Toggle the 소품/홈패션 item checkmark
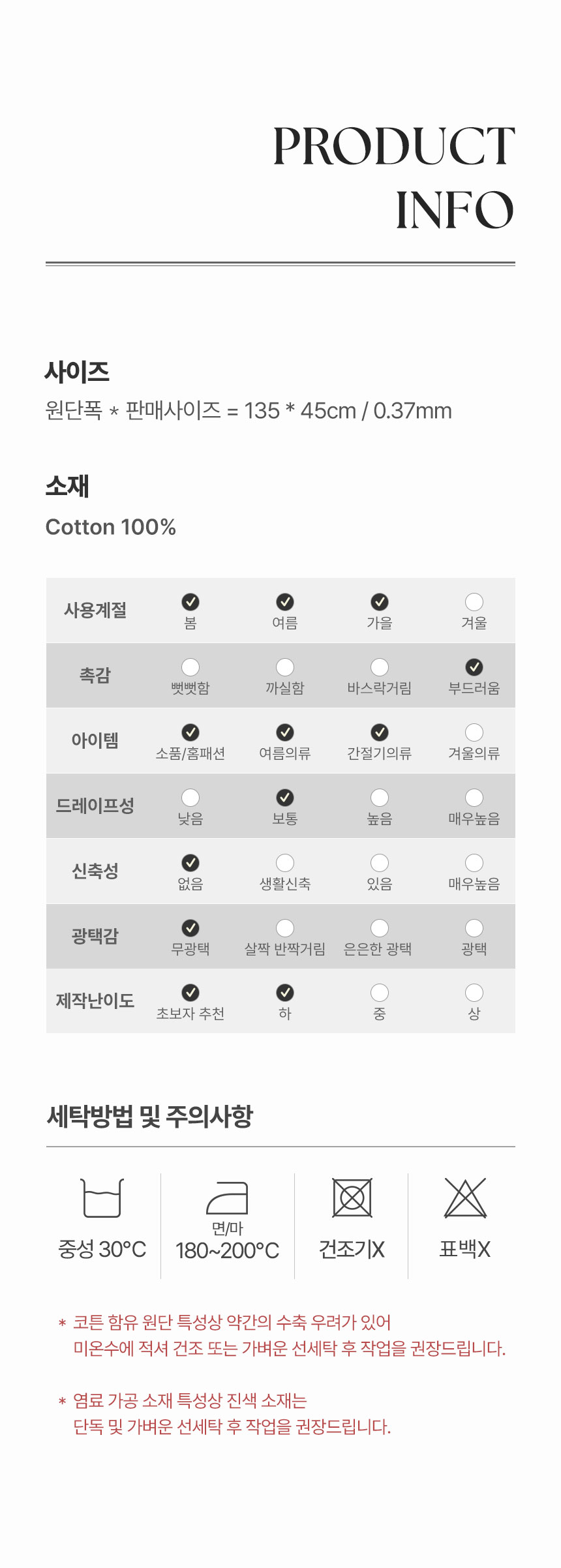This screenshot has height=1568, width=561. (190, 732)
